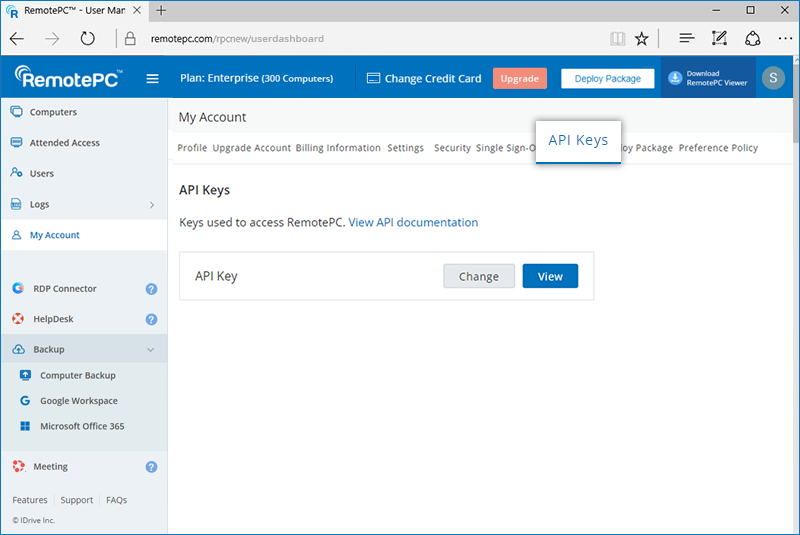Click the View button for API Key
The image size is (800, 535).
[x=550, y=277]
